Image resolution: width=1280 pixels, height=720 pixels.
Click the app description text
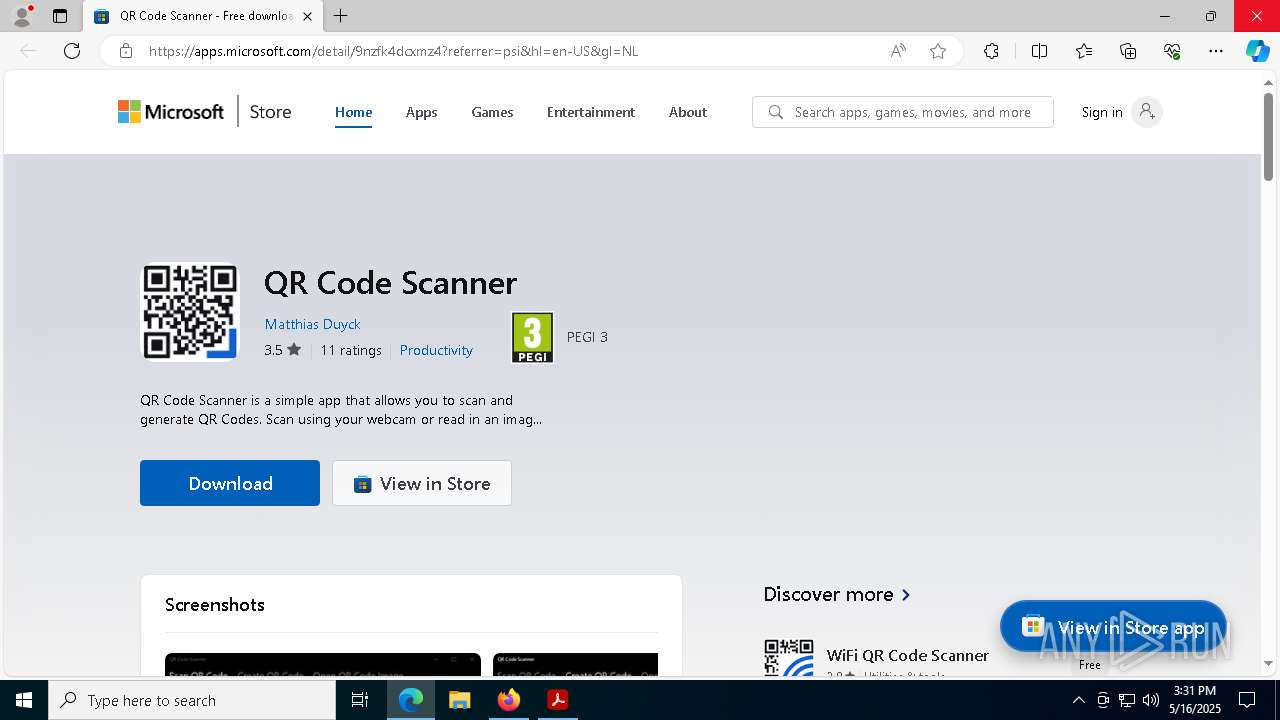tap(341, 410)
